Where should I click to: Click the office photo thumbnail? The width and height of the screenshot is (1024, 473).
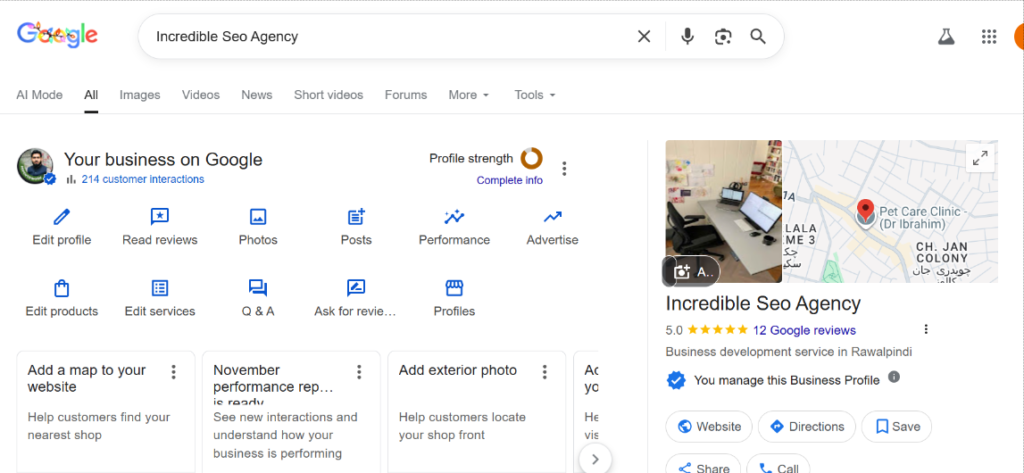tap(723, 210)
